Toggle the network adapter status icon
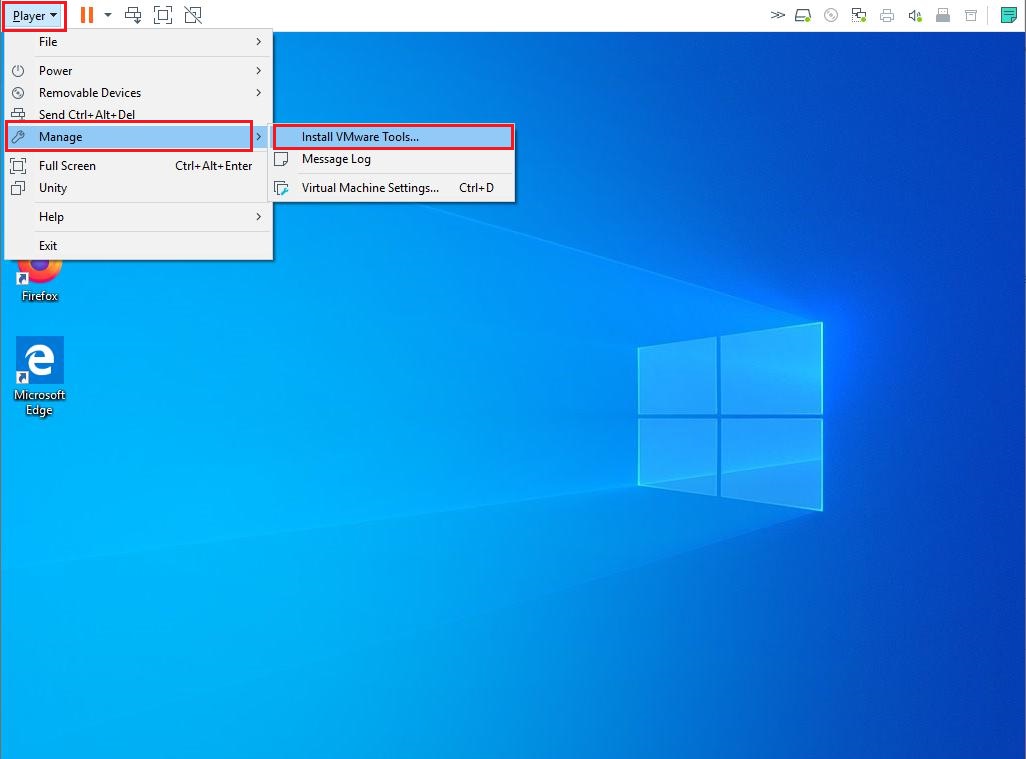Viewport: 1026px width, 759px height. (858, 15)
